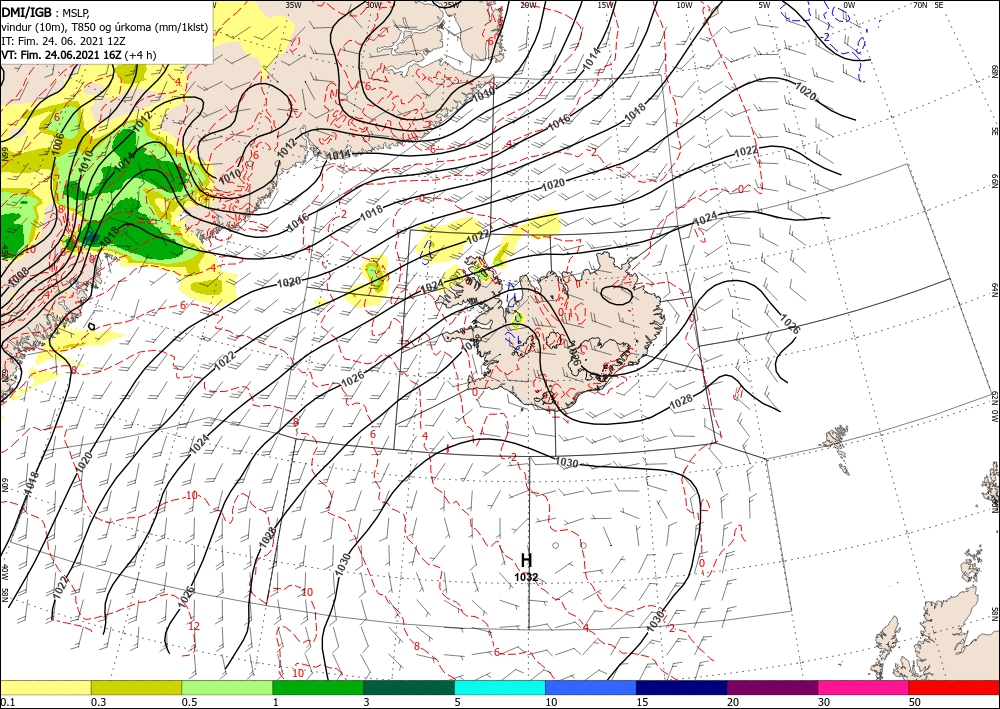Click the 5W longitude label
1000x709 pixels.
point(764,5)
